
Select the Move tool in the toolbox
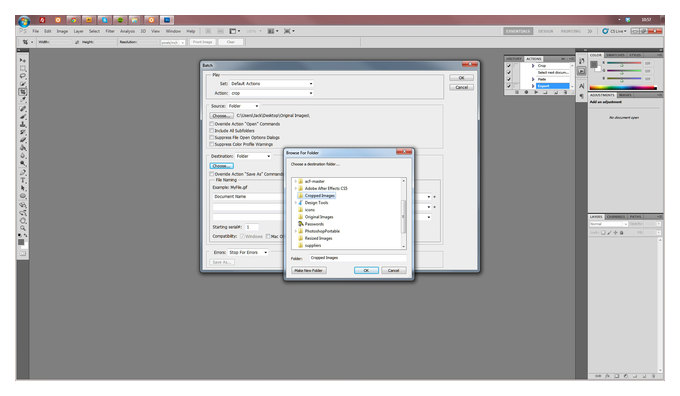tap(23, 61)
